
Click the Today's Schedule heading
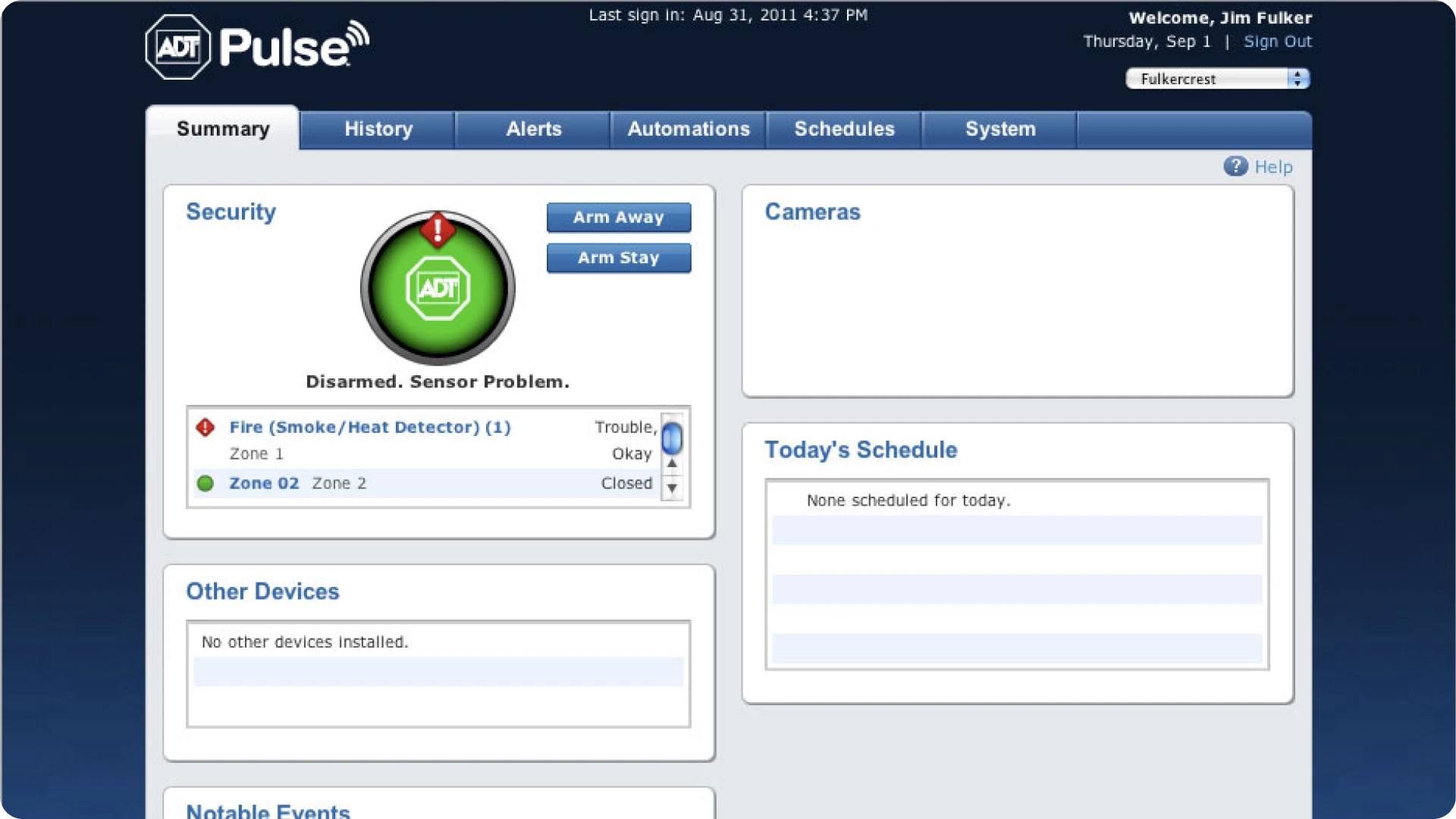(x=861, y=450)
